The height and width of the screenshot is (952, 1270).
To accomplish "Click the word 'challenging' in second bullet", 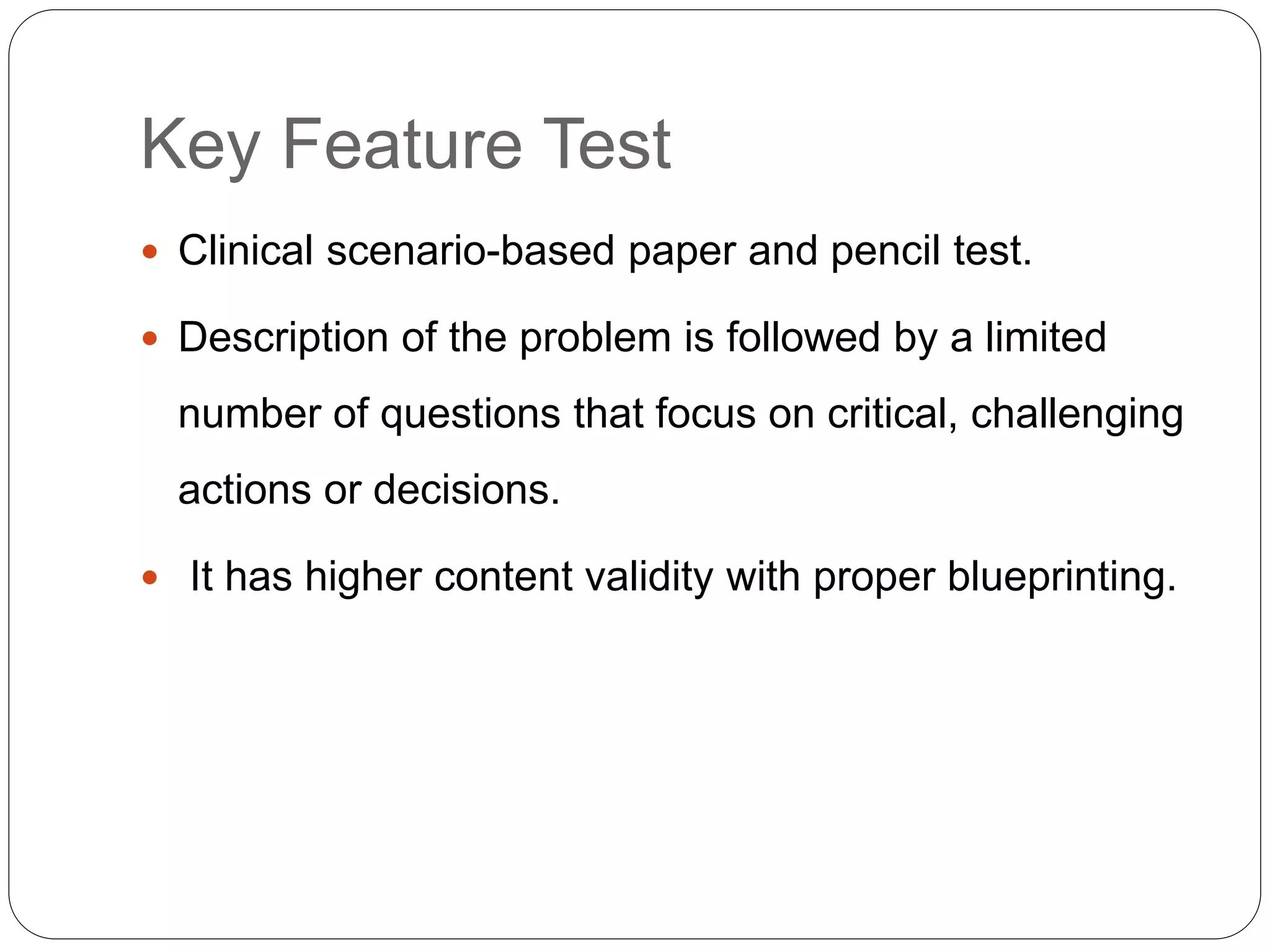I will click(x=1077, y=413).
